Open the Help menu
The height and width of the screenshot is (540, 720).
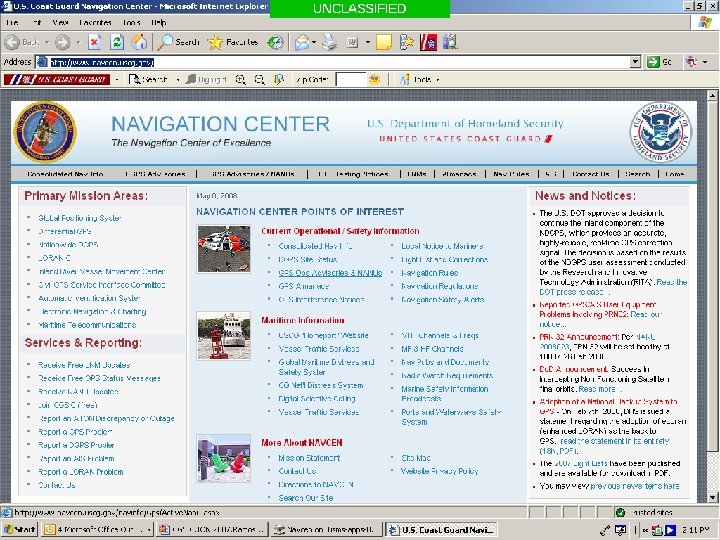point(158,22)
